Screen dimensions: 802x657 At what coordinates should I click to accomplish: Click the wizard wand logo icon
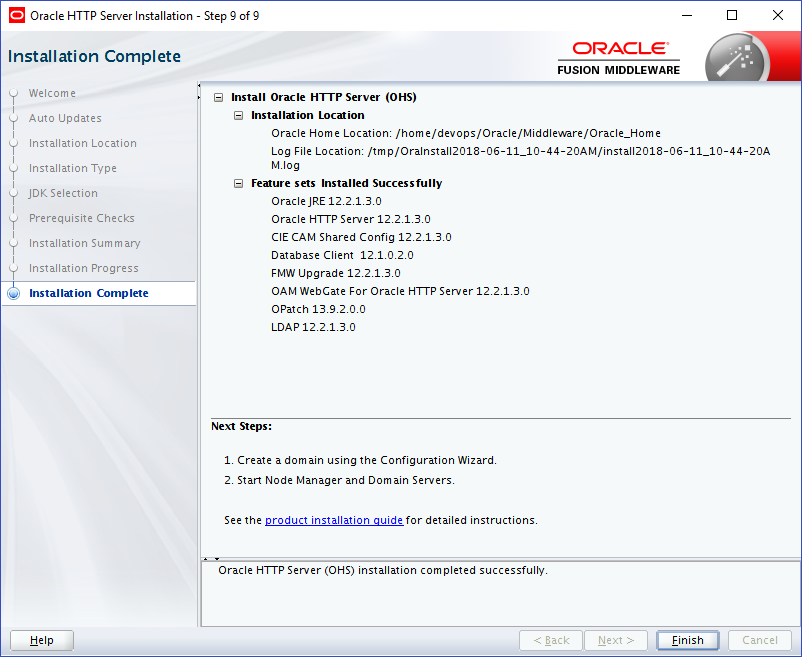coord(738,59)
